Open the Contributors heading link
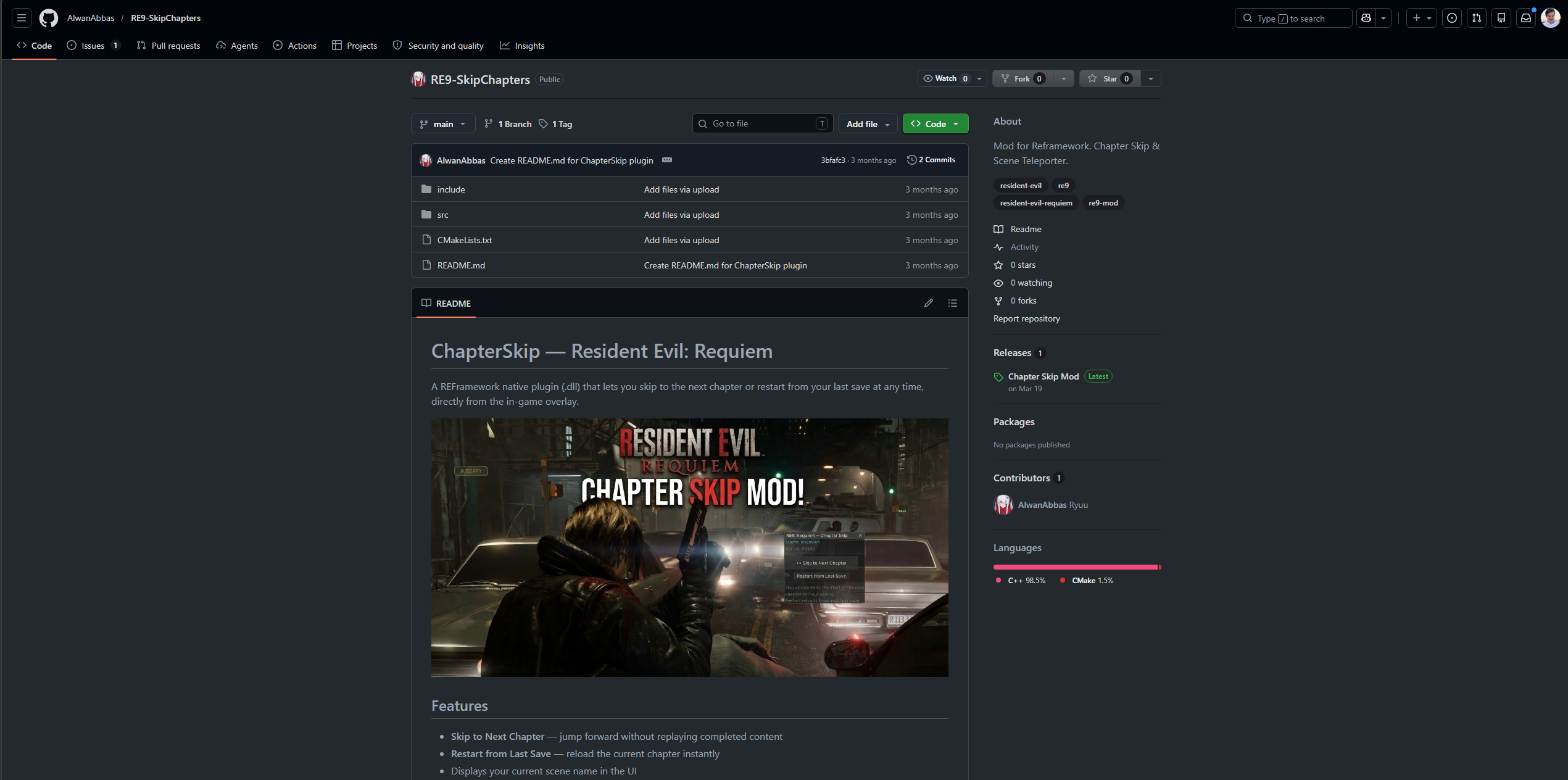Viewport: 1568px width, 780px height. [1028, 478]
